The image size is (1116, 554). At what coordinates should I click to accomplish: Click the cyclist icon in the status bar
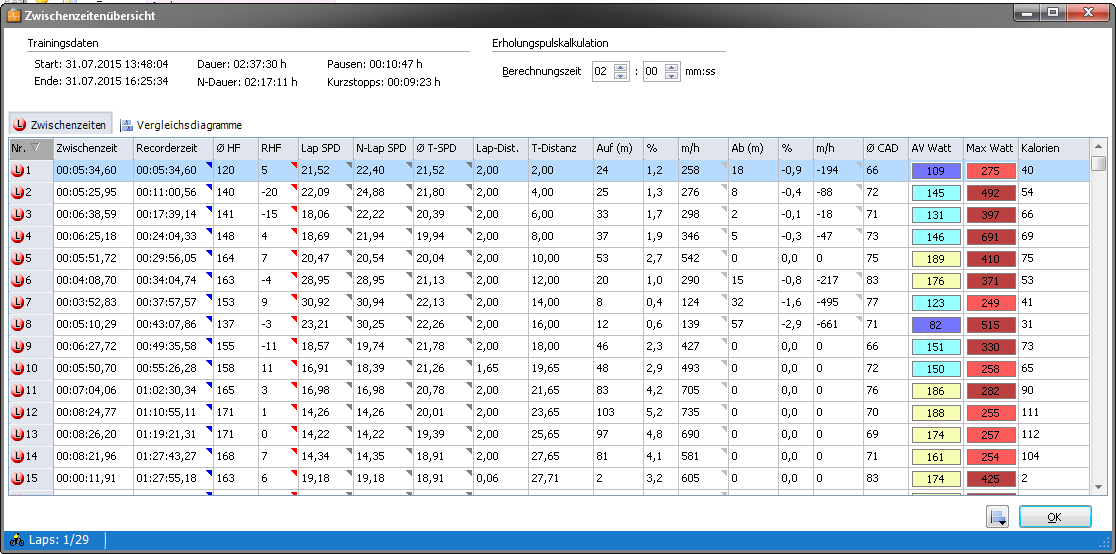tap(17, 540)
